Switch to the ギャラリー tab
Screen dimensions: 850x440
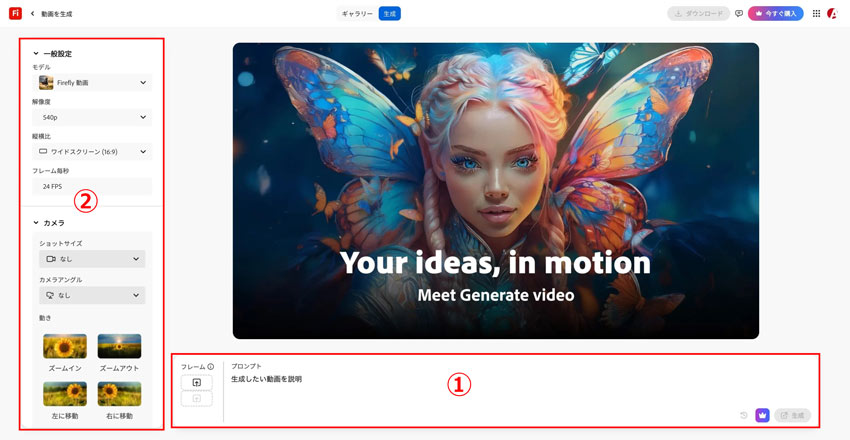(x=357, y=14)
